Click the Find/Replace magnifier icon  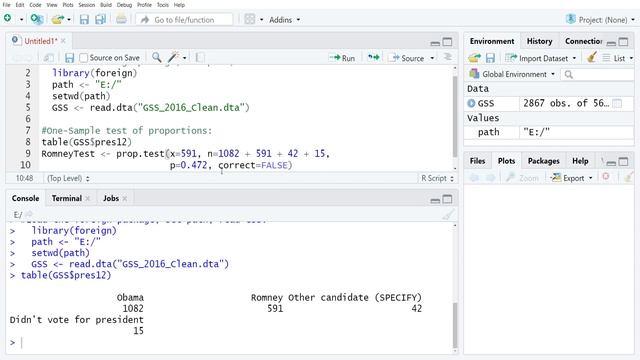(156, 58)
